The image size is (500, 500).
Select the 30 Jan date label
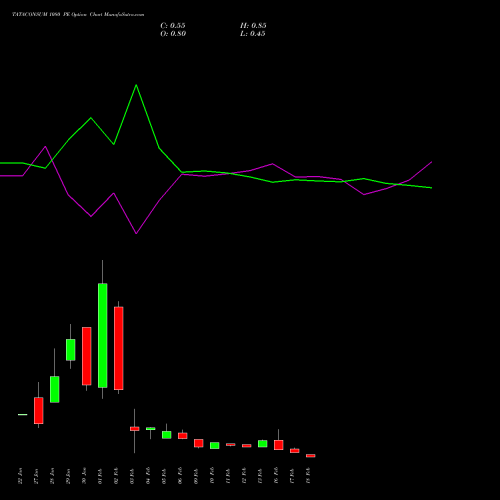click(x=84, y=476)
